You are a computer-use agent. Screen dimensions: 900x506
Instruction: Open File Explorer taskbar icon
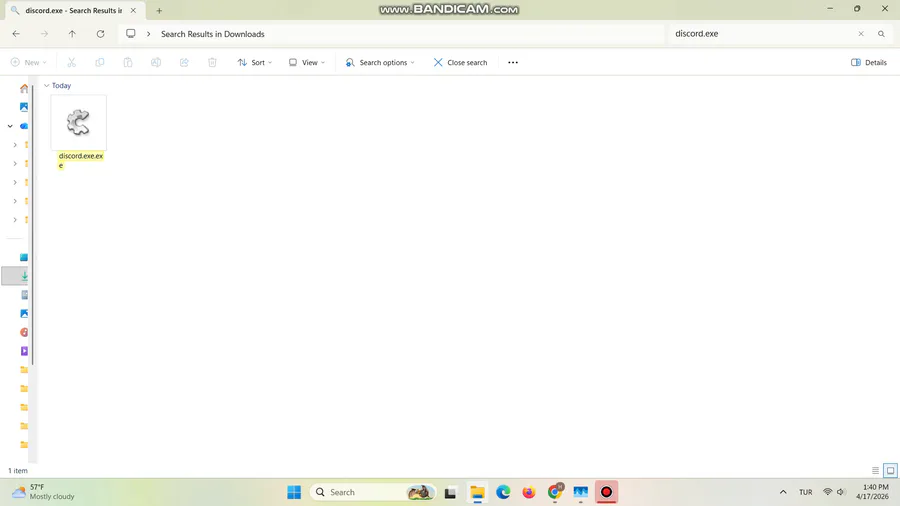pyautogui.click(x=477, y=492)
